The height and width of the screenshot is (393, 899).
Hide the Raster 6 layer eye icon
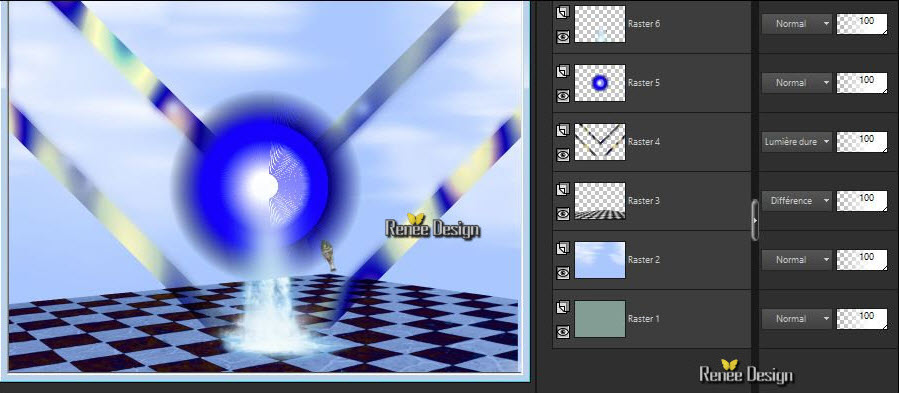(x=562, y=37)
